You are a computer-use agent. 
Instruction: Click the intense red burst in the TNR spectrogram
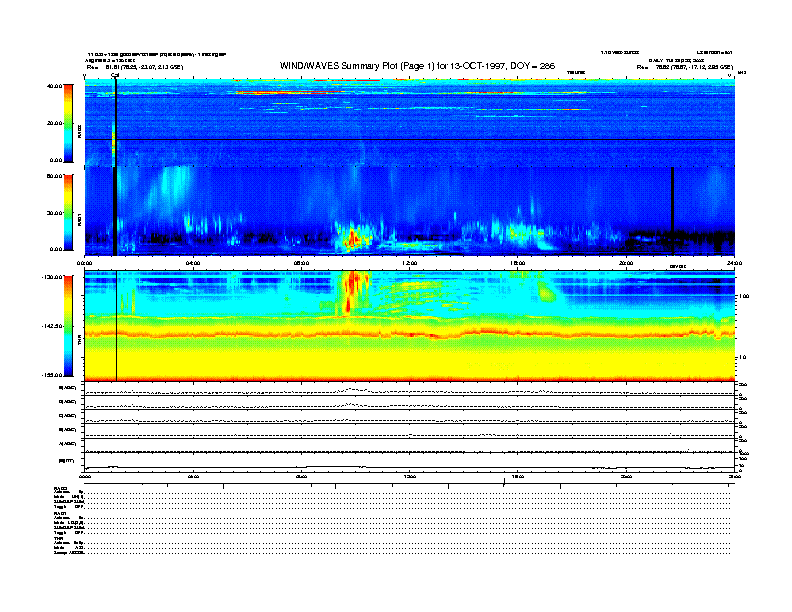click(352, 293)
